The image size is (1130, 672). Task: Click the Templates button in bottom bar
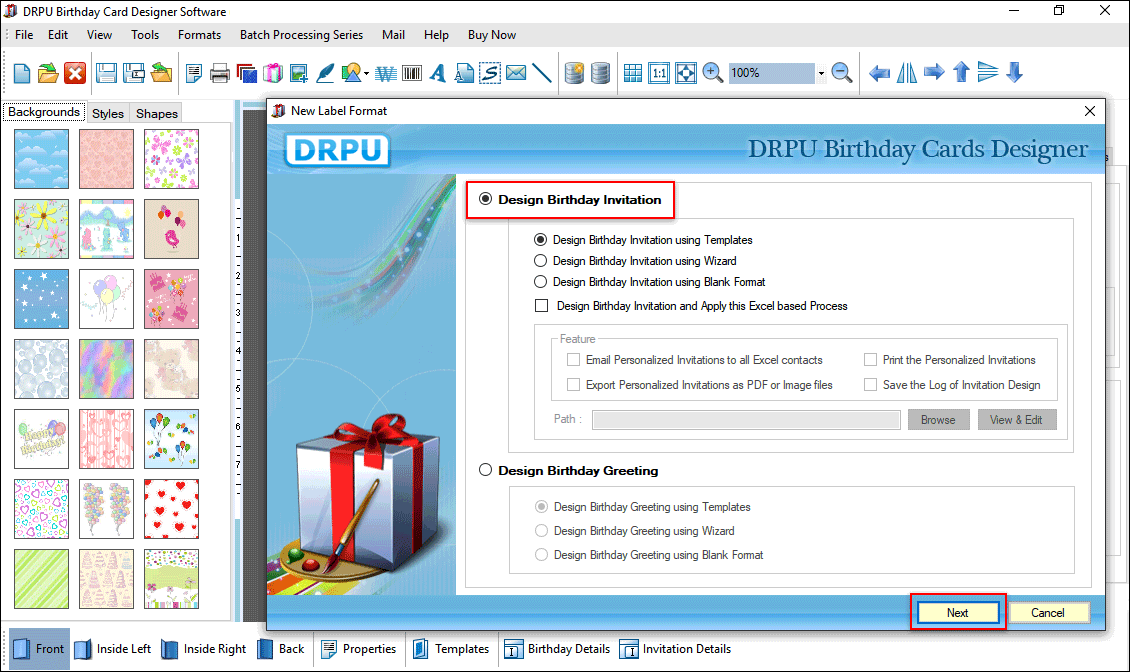point(451,649)
